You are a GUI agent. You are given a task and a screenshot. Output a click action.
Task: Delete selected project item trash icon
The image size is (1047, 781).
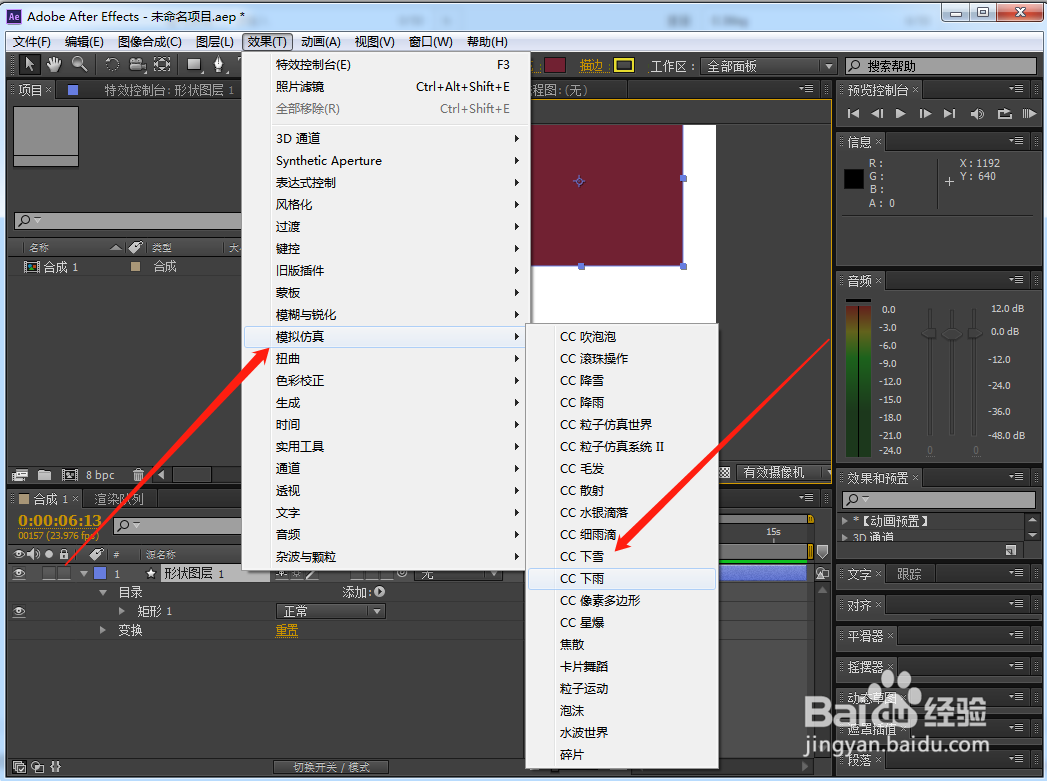click(x=138, y=475)
